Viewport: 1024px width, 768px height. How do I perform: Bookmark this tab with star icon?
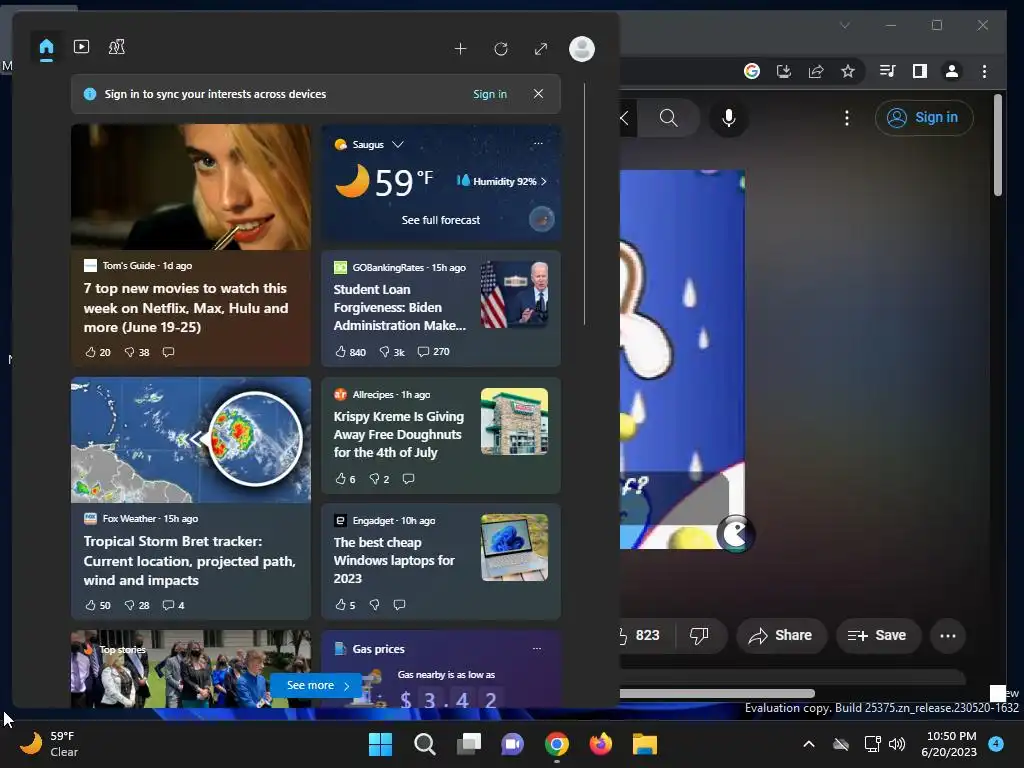[848, 71]
